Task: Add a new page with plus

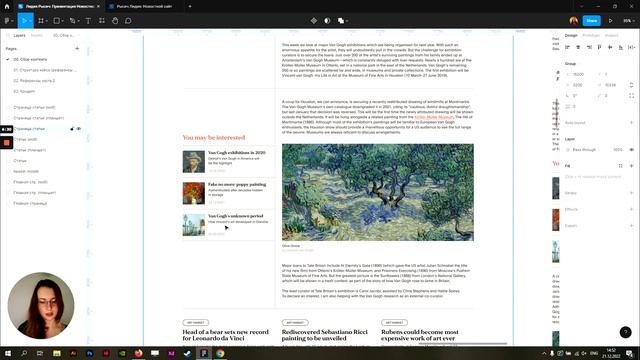Action: [x=77, y=49]
